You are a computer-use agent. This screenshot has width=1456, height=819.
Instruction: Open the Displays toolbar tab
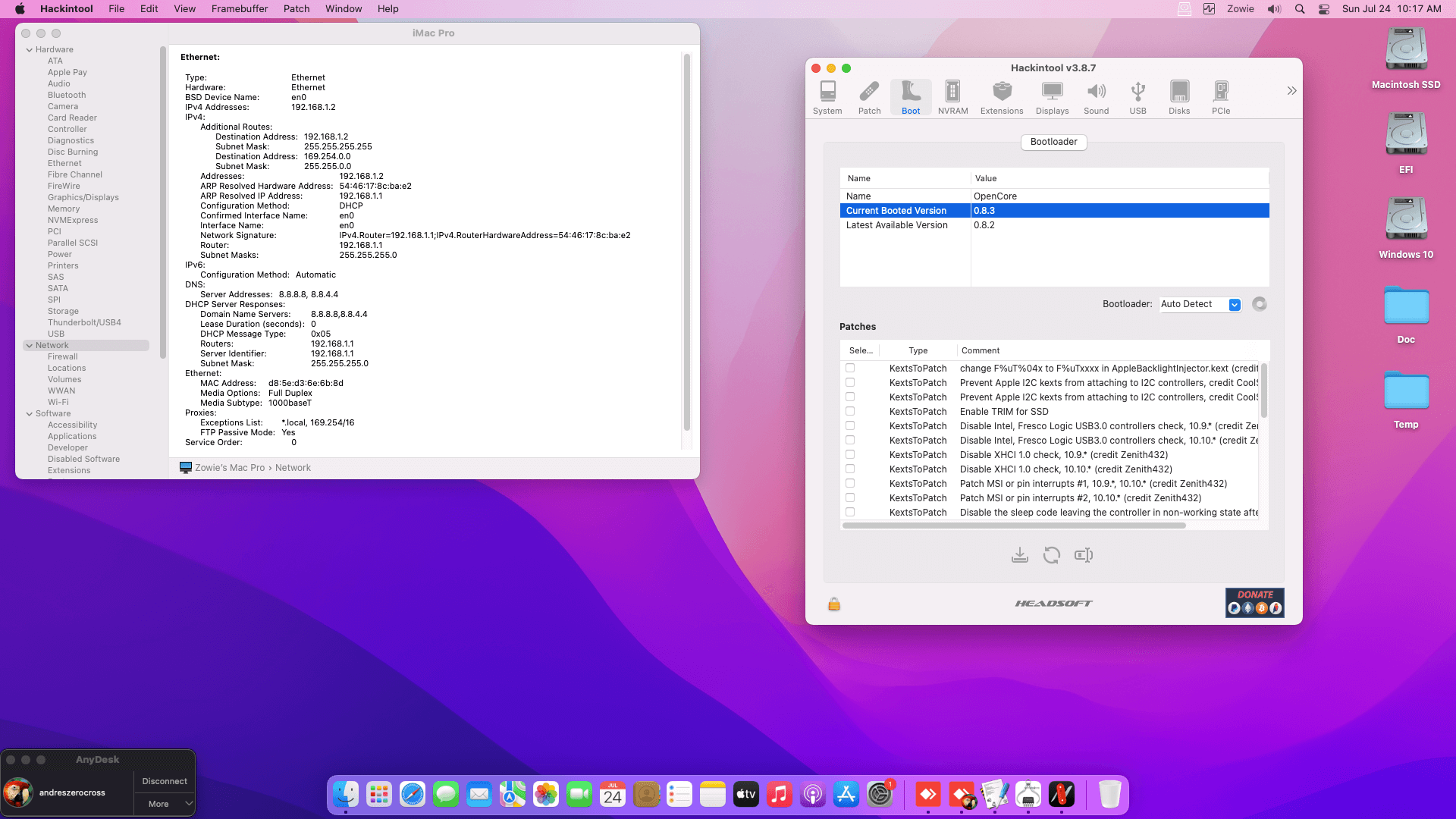(1052, 98)
